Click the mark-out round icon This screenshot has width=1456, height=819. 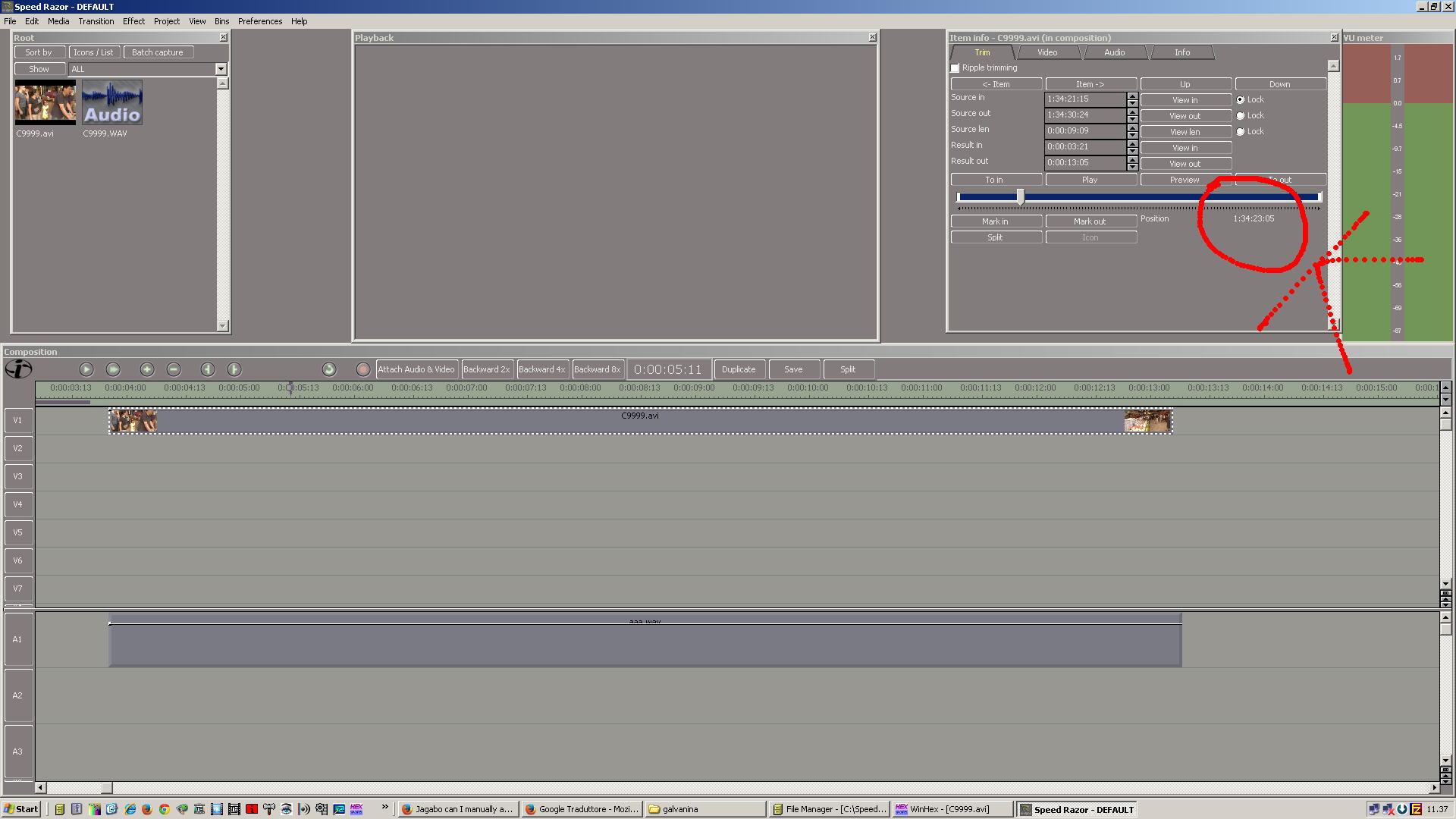point(234,369)
